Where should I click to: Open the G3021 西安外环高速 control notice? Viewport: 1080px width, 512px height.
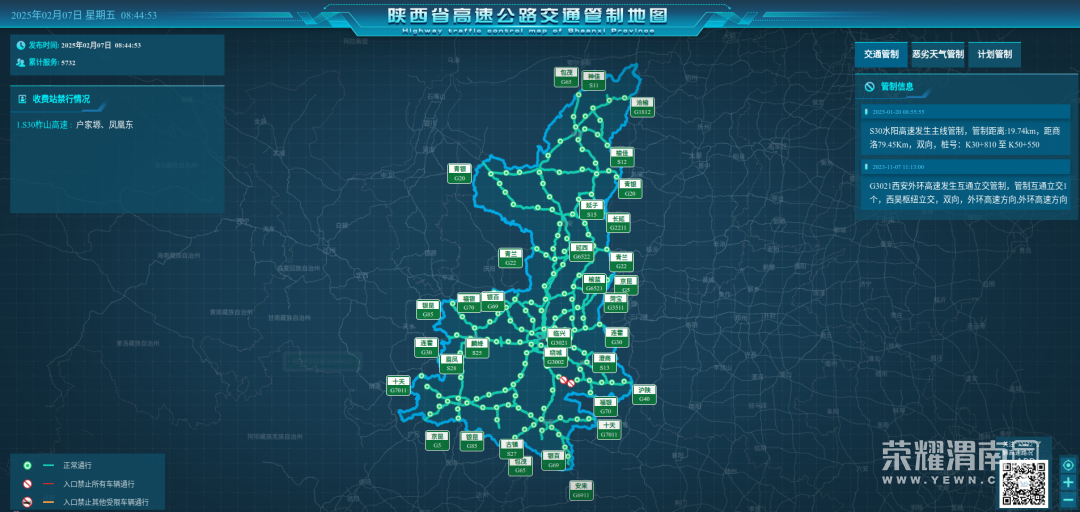coord(964,192)
